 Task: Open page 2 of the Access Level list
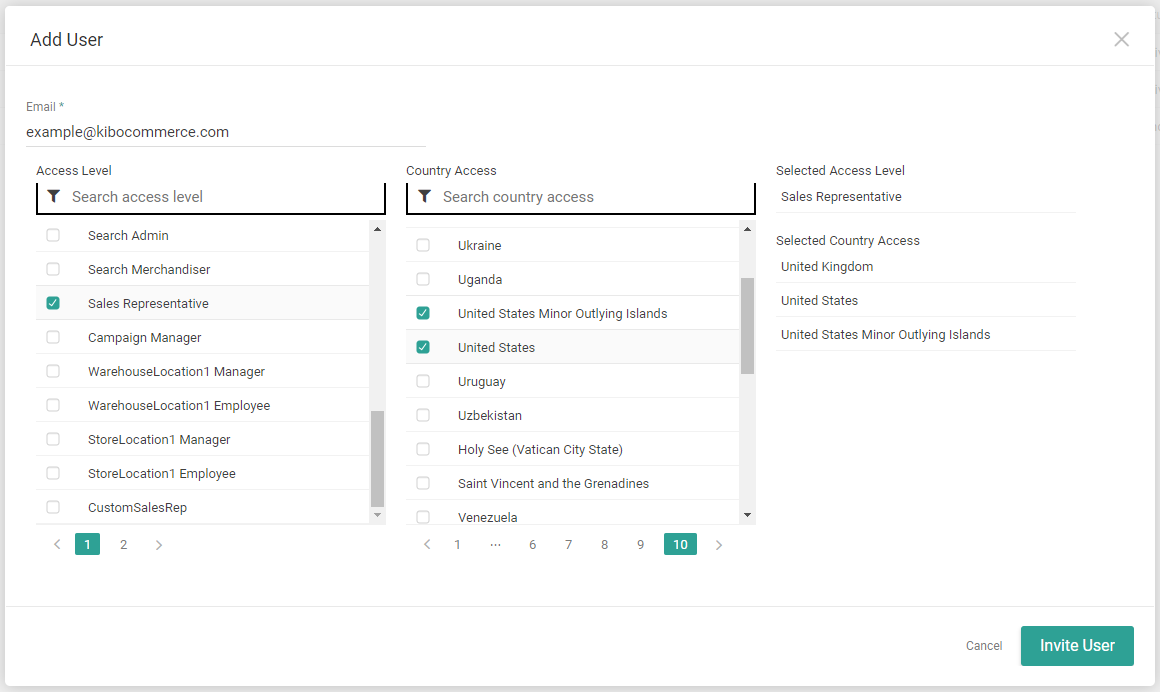(123, 544)
